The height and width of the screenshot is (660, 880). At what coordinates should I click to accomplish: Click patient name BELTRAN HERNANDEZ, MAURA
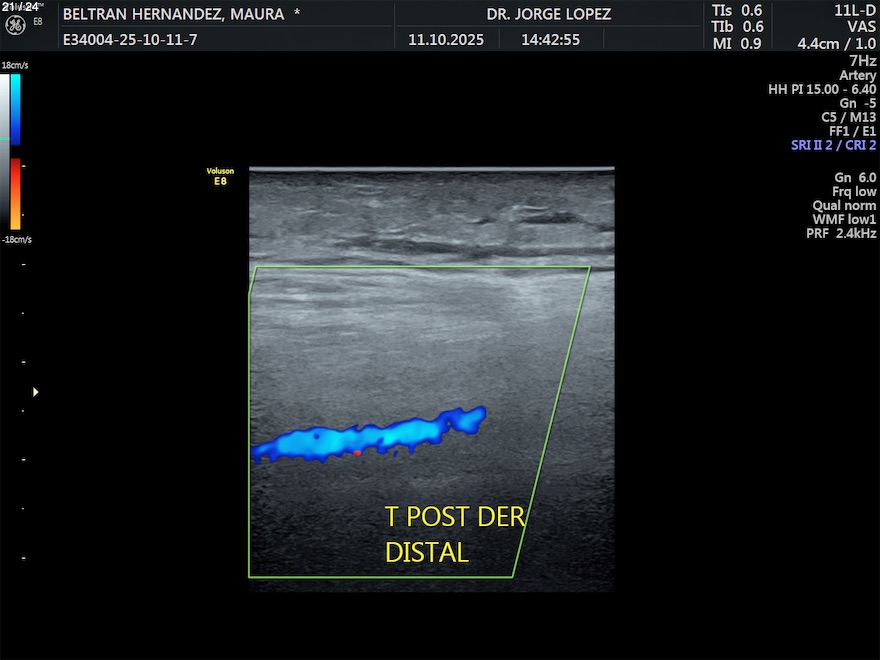point(181,15)
